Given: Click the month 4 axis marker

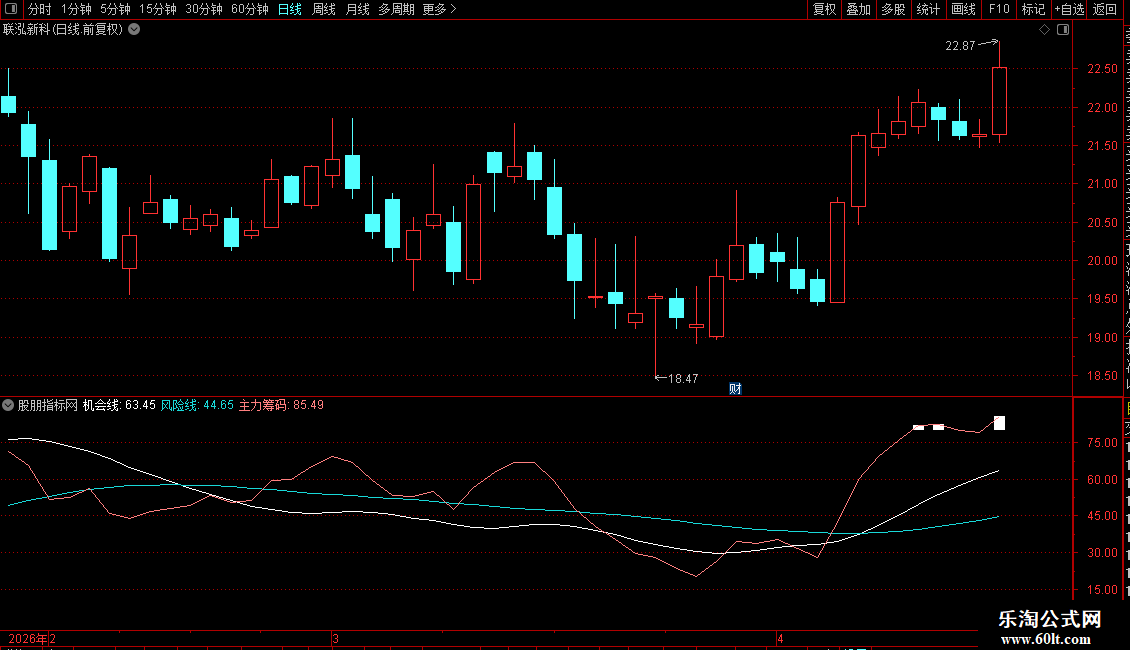Looking at the screenshot, I should pos(780,638).
